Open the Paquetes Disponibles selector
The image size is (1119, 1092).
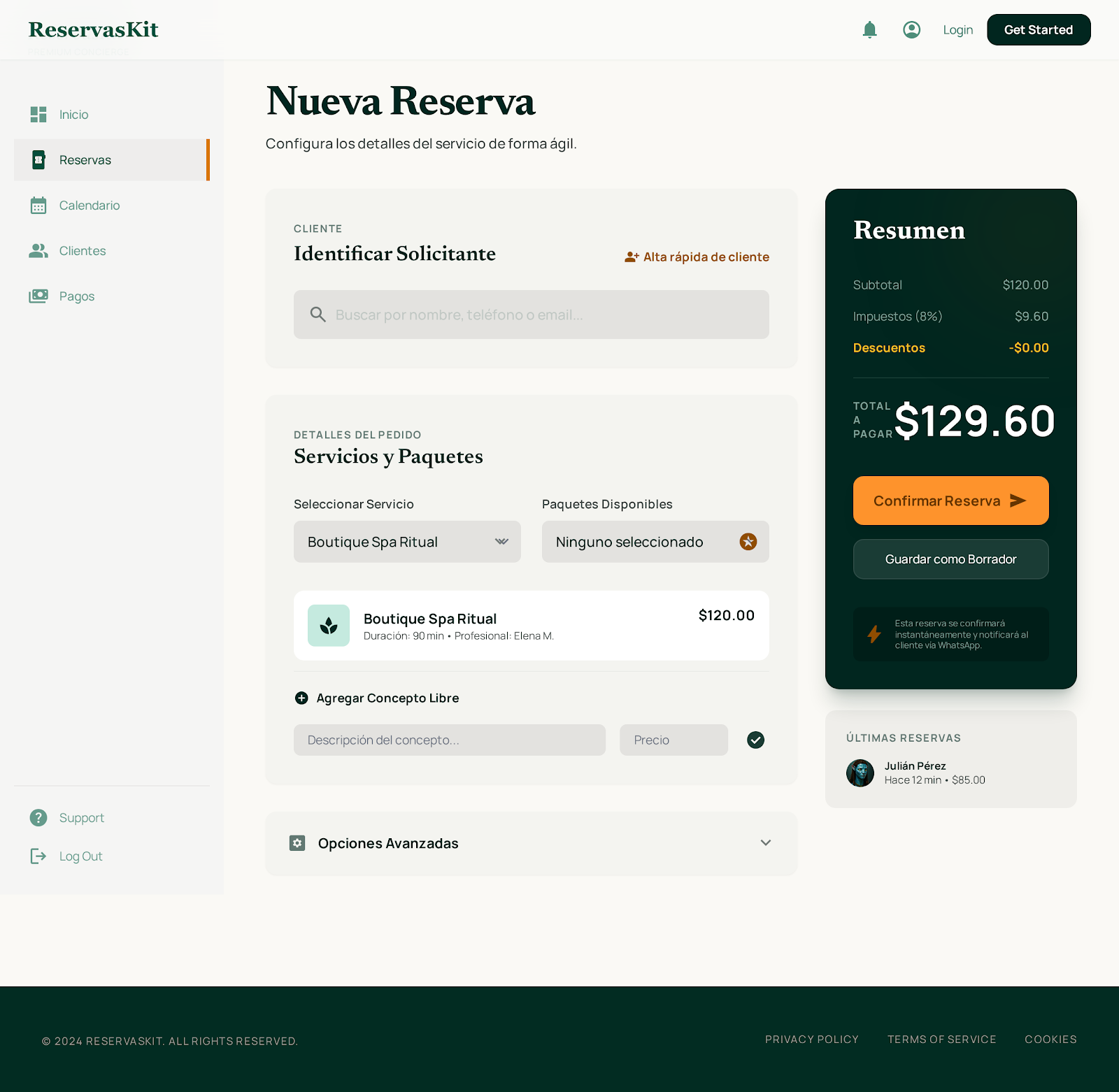coord(655,541)
